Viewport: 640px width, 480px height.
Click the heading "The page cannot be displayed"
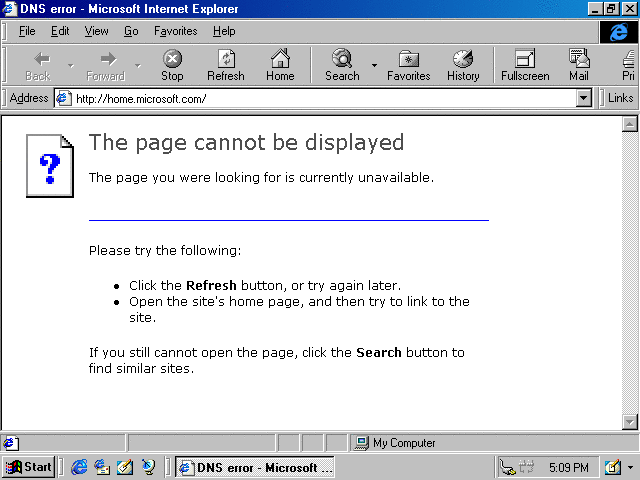pos(246,143)
